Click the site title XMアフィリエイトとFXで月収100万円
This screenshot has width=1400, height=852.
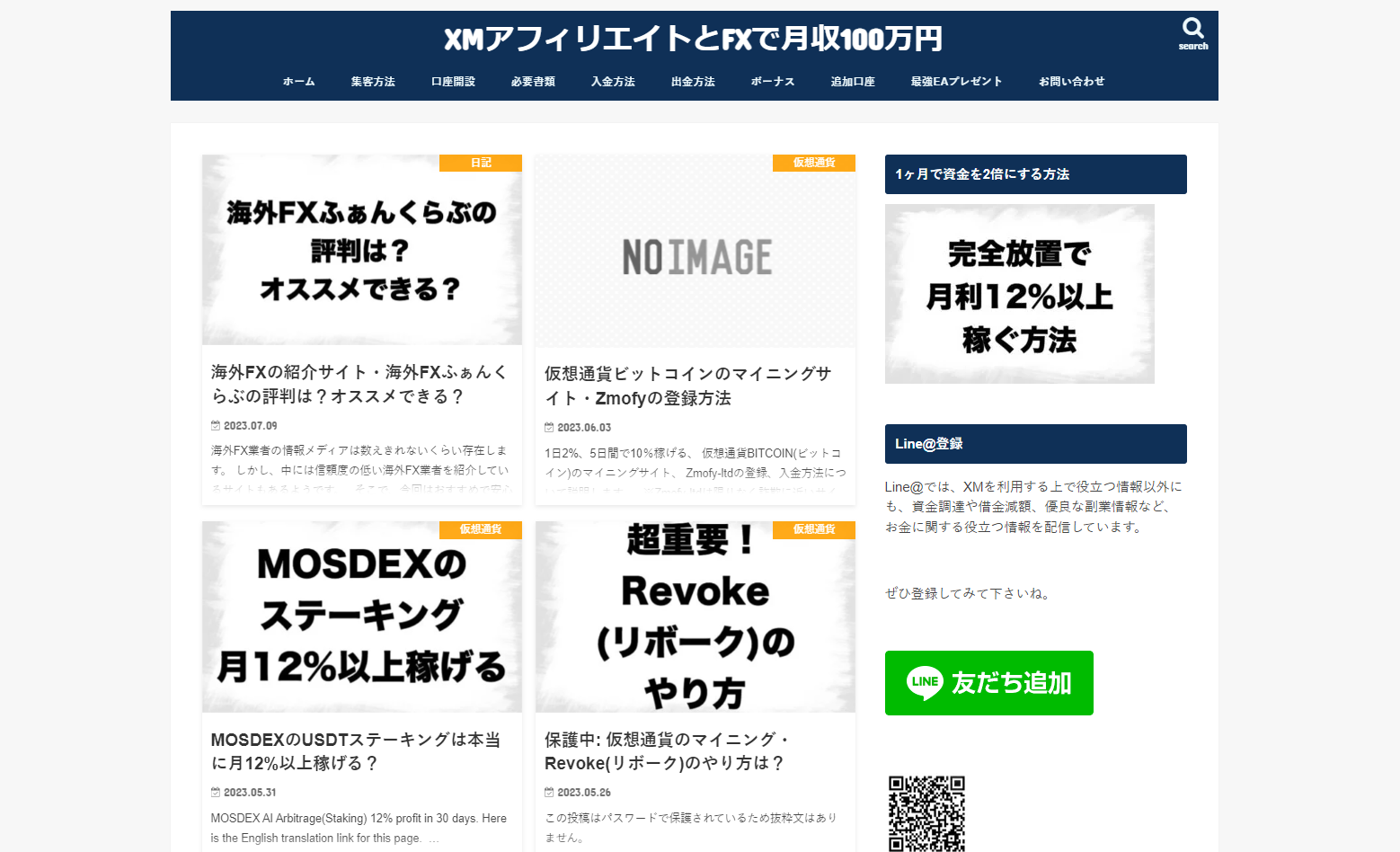point(693,39)
